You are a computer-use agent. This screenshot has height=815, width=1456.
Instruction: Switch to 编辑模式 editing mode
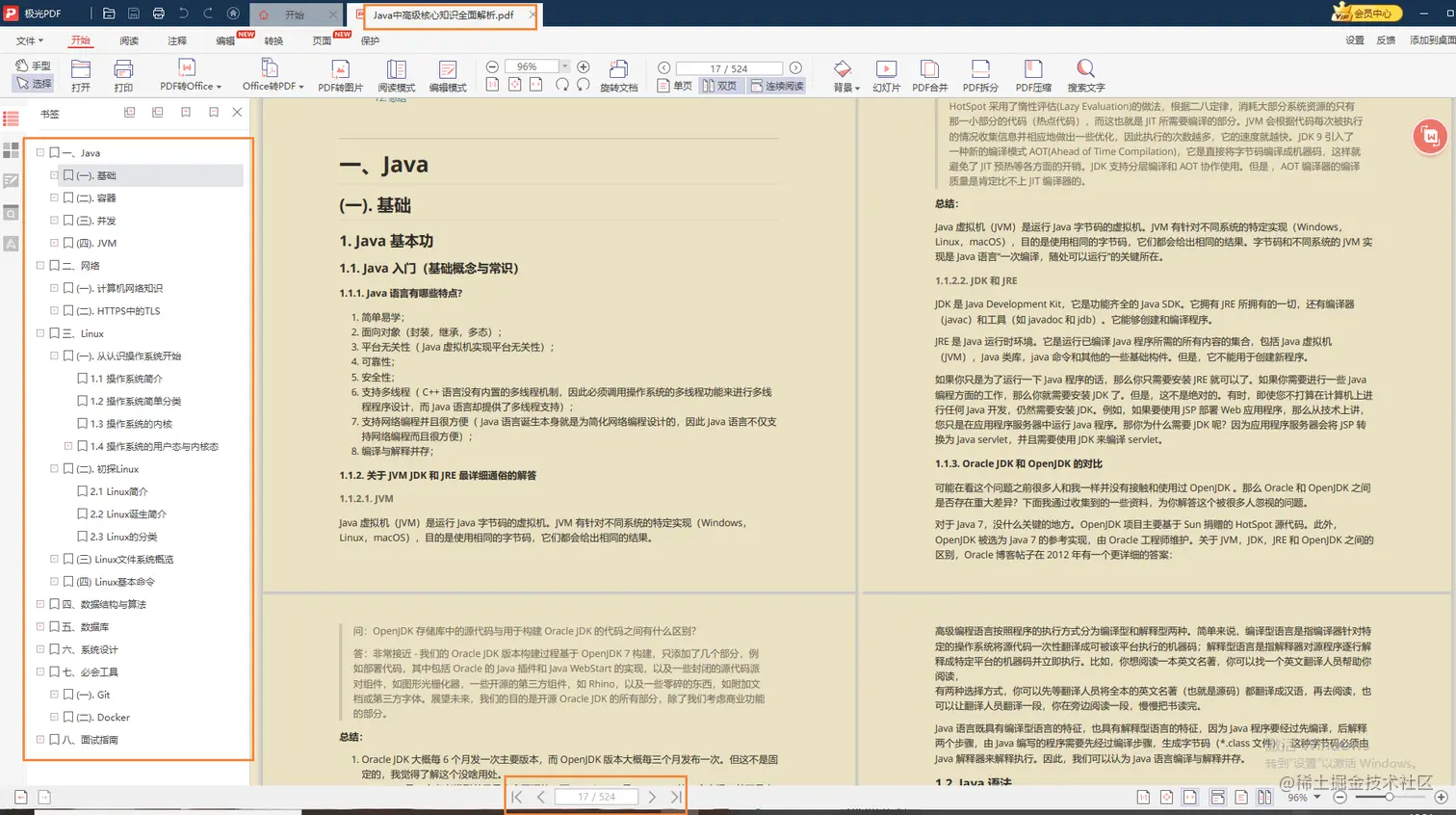[448, 76]
